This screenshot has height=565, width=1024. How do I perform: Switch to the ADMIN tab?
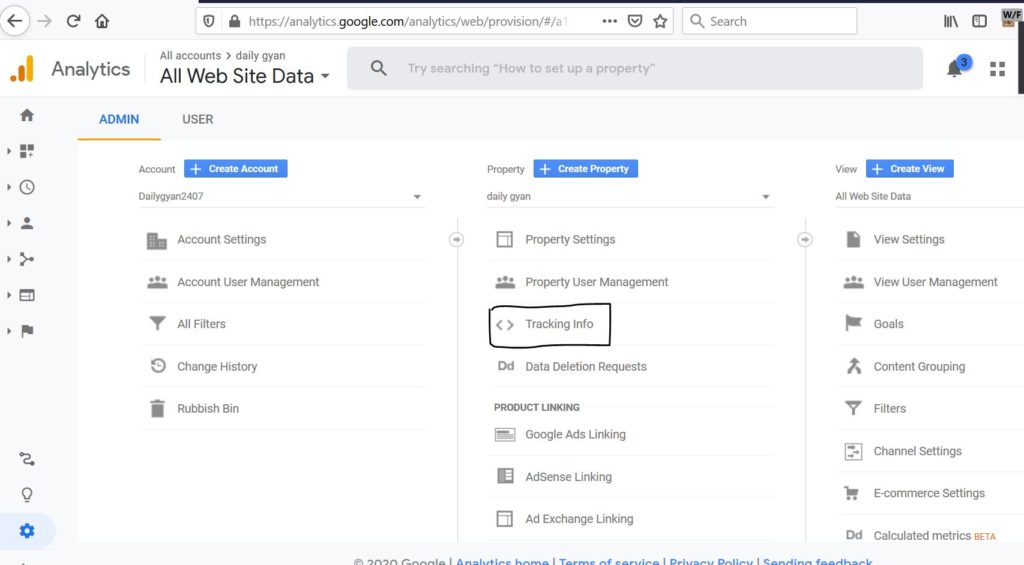coord(119,120)
